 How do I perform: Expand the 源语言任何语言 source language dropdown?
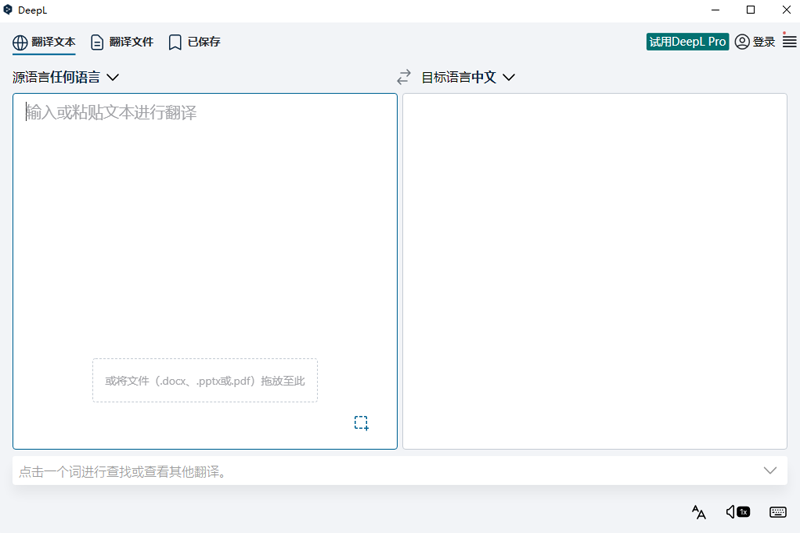coord(66,77)
